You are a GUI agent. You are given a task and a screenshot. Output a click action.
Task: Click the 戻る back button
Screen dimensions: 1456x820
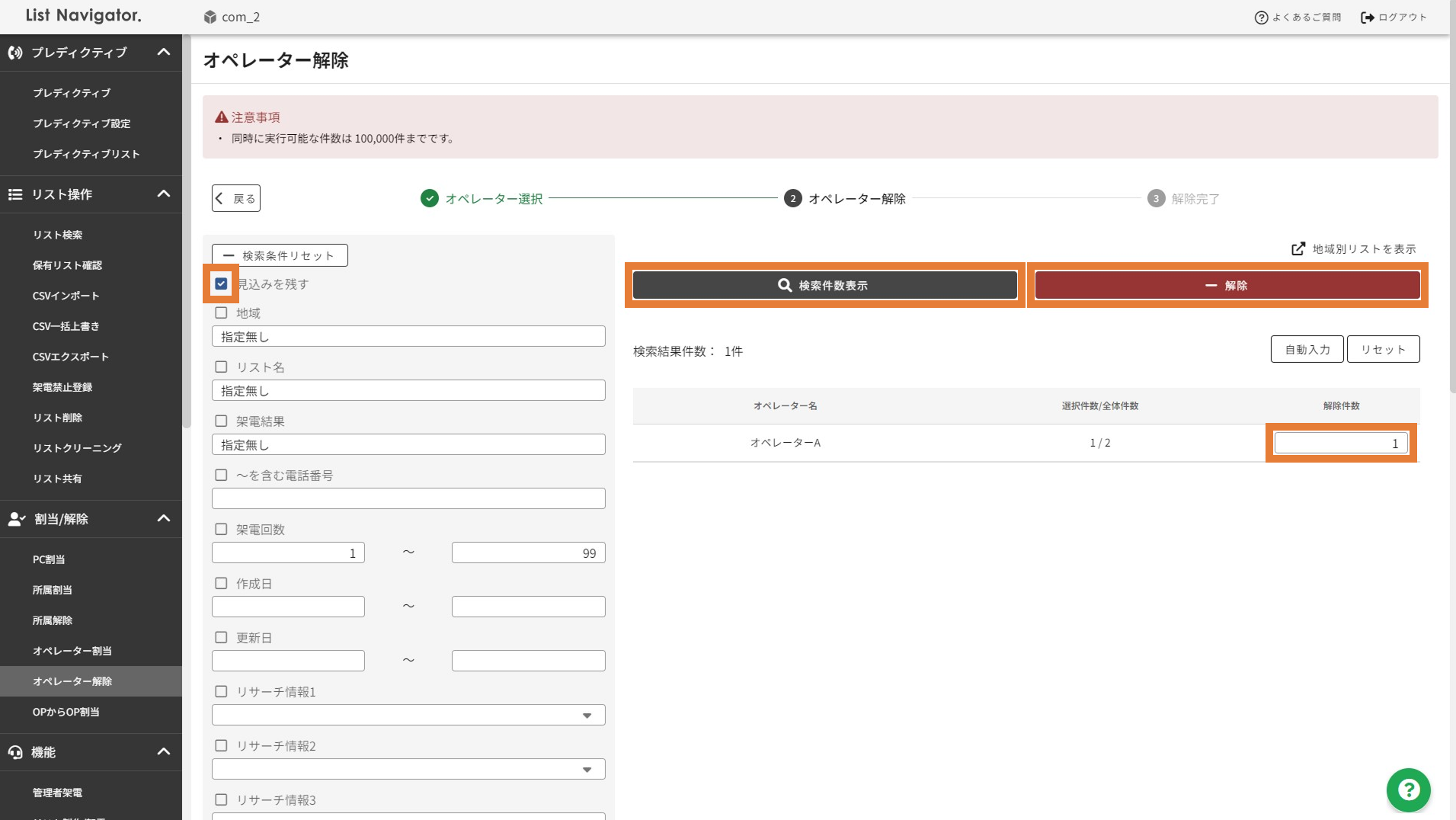[236, 199]
